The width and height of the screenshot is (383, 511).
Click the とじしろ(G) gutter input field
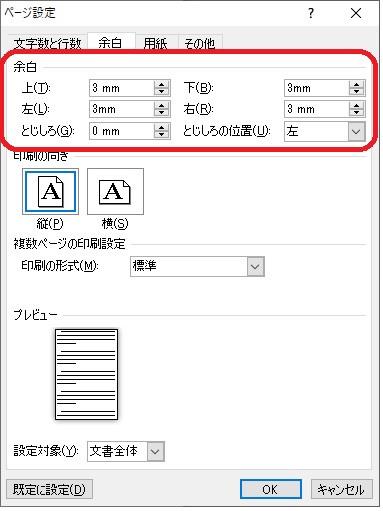[122, 131]
